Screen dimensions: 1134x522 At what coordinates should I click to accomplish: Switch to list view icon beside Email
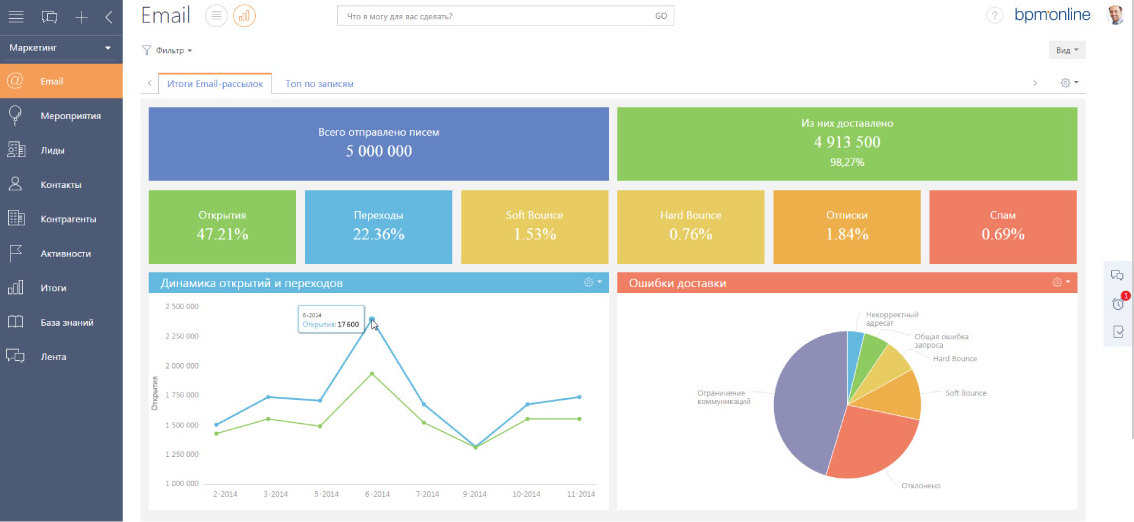tap(215, 16)
